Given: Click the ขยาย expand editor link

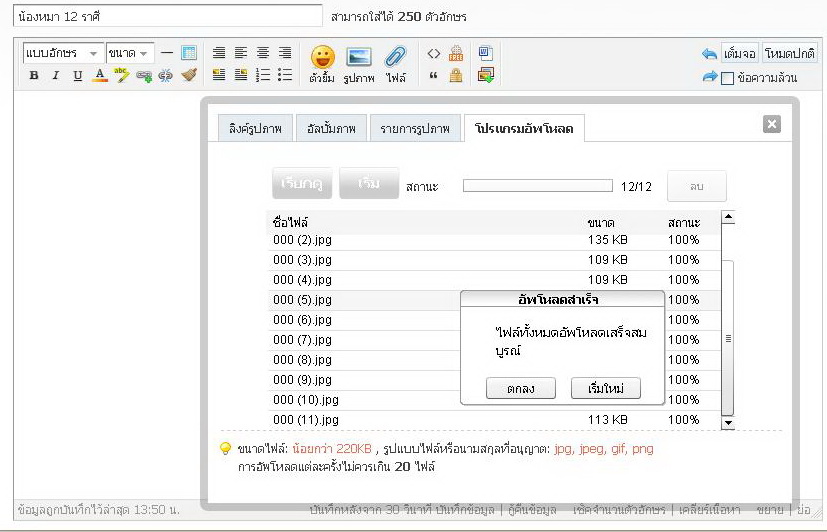Looking at the screenshot, I should coord(770,510).
